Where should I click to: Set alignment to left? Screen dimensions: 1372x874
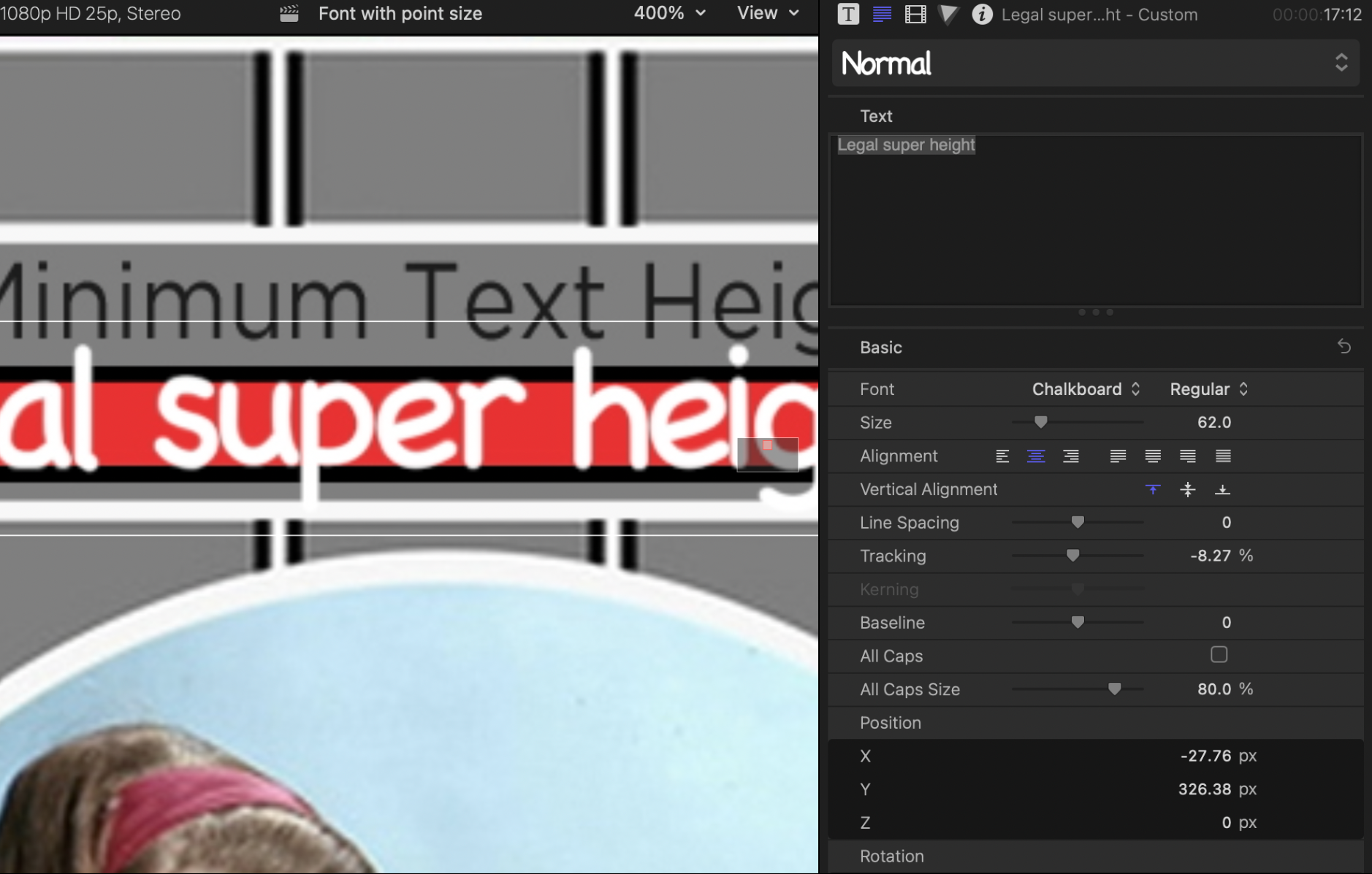(1002, 456)
